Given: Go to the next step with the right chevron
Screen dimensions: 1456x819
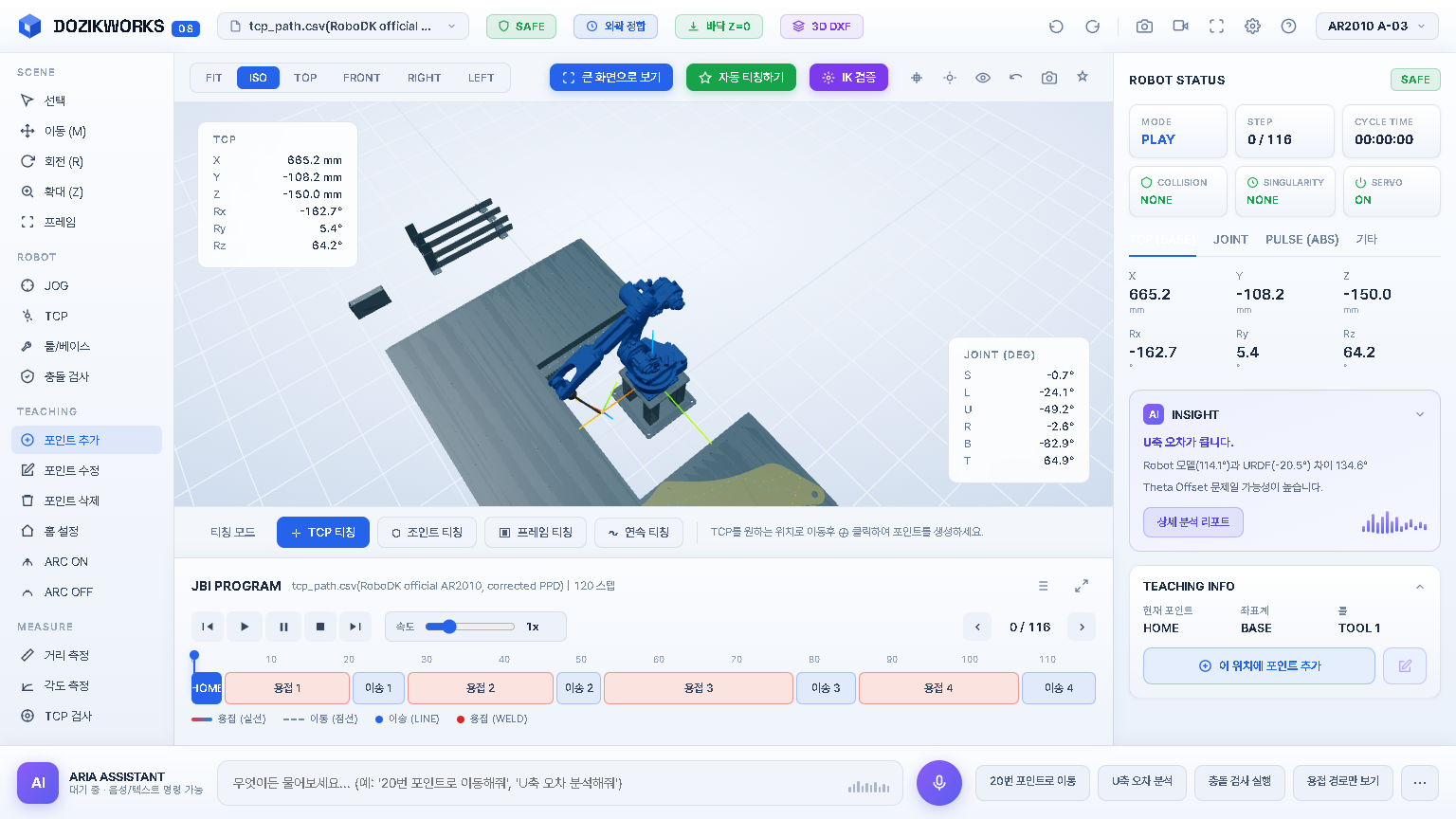Looking at the screenshot, I should click(1082, 627).
